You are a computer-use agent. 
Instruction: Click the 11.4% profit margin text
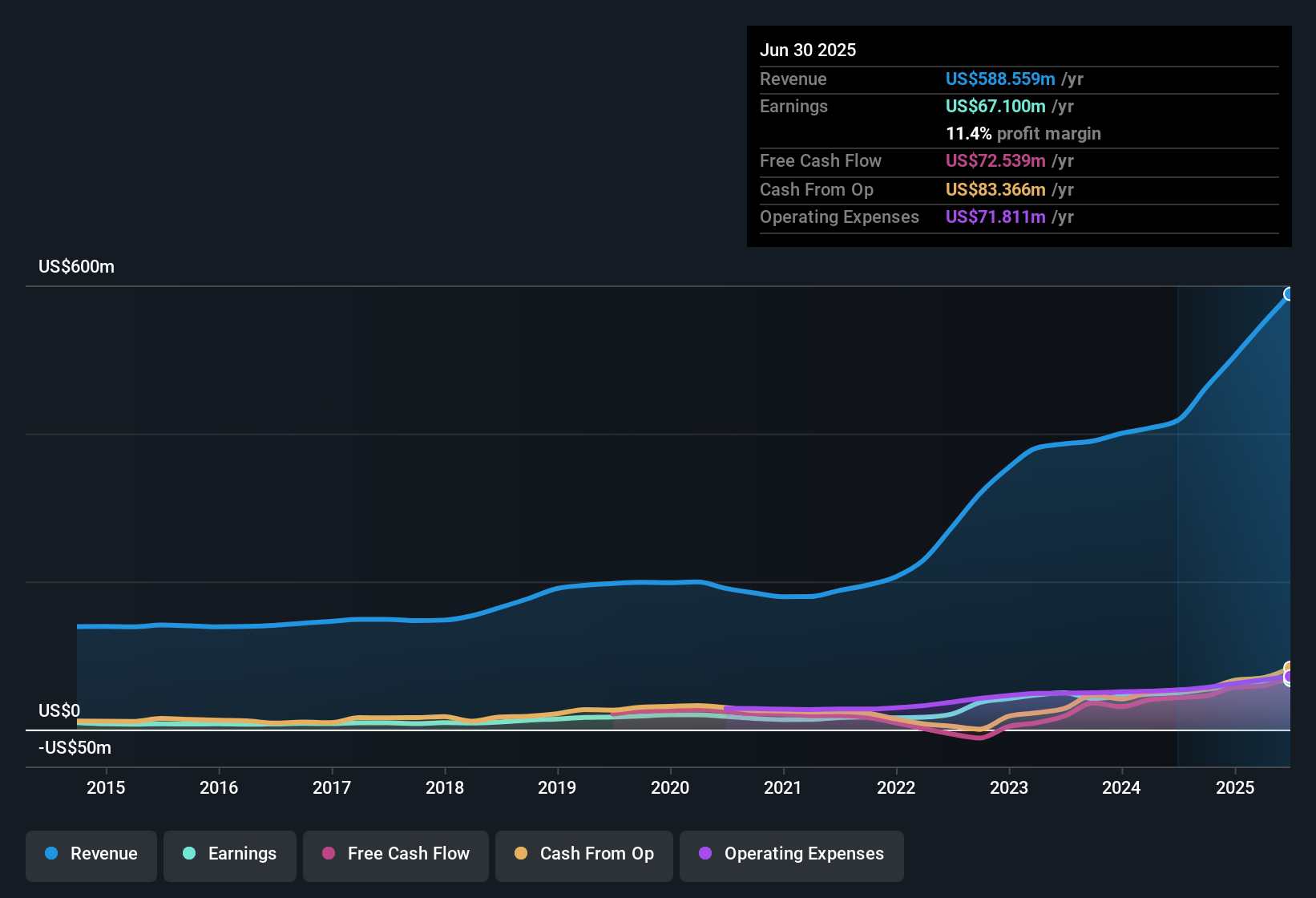click(1023, 134)
